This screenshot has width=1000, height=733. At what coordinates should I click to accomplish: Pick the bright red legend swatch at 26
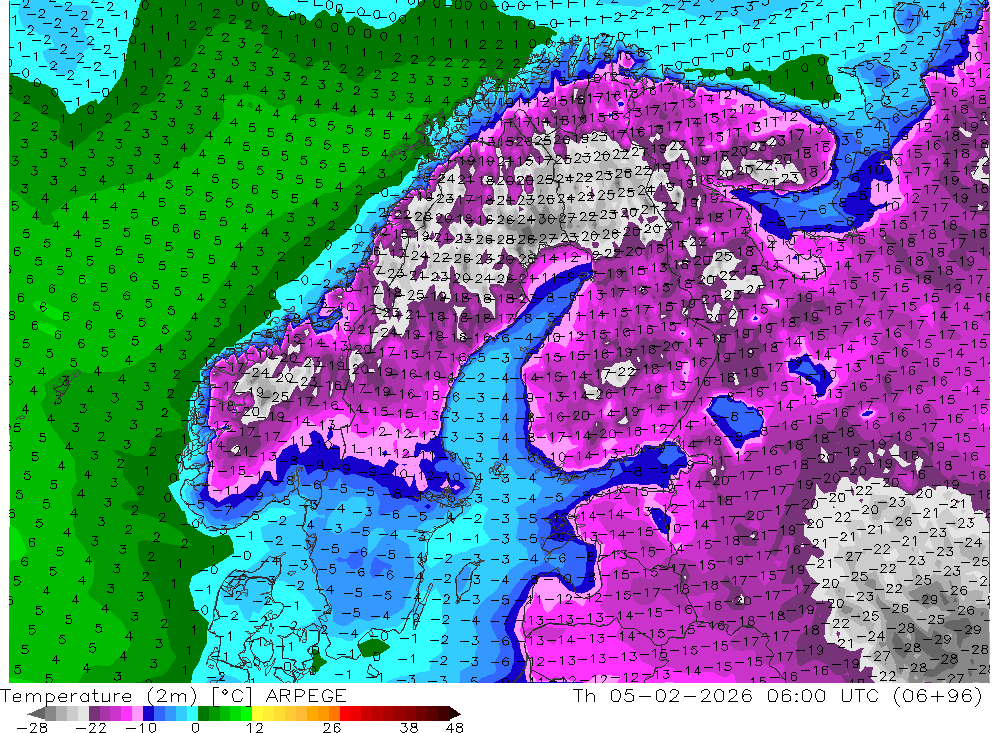(345, 713)
